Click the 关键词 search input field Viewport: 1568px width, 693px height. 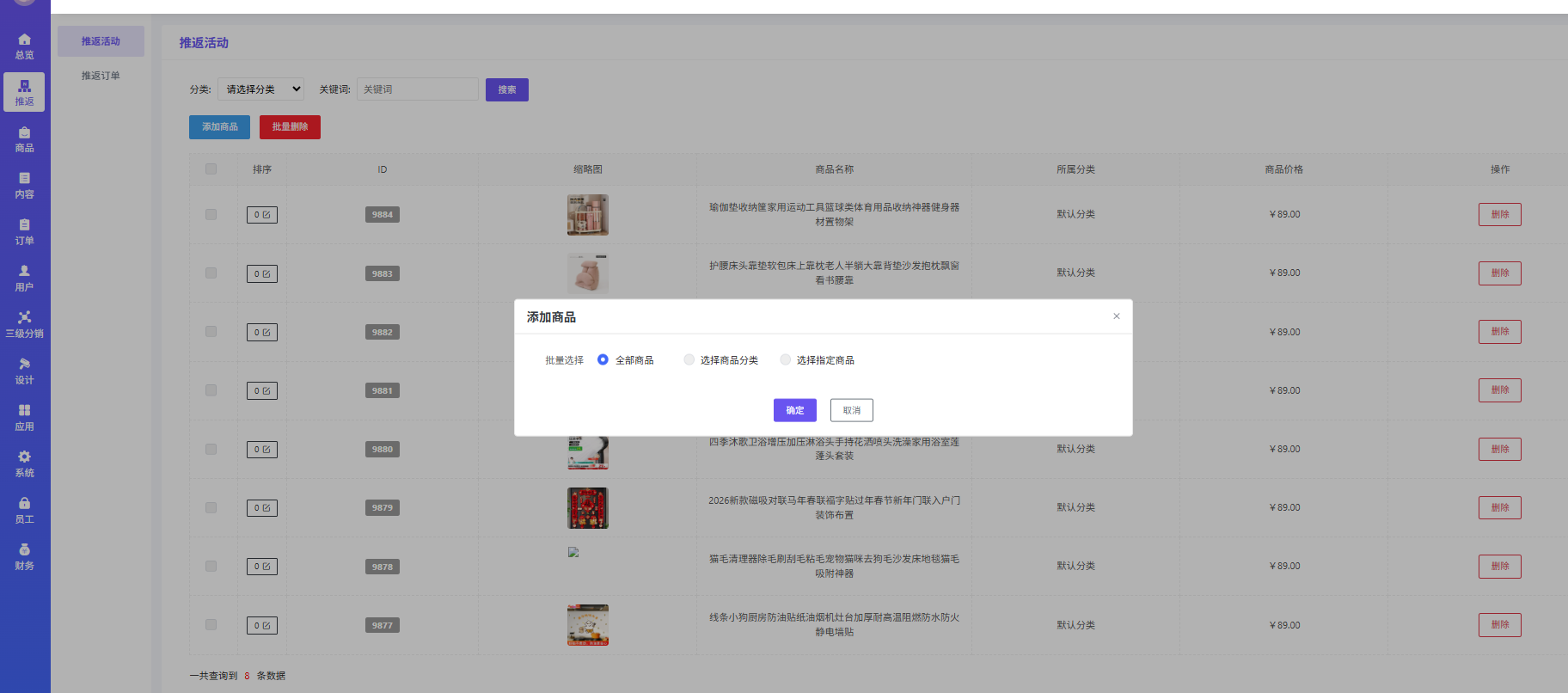pyautogui.click(x=417, y=89)
